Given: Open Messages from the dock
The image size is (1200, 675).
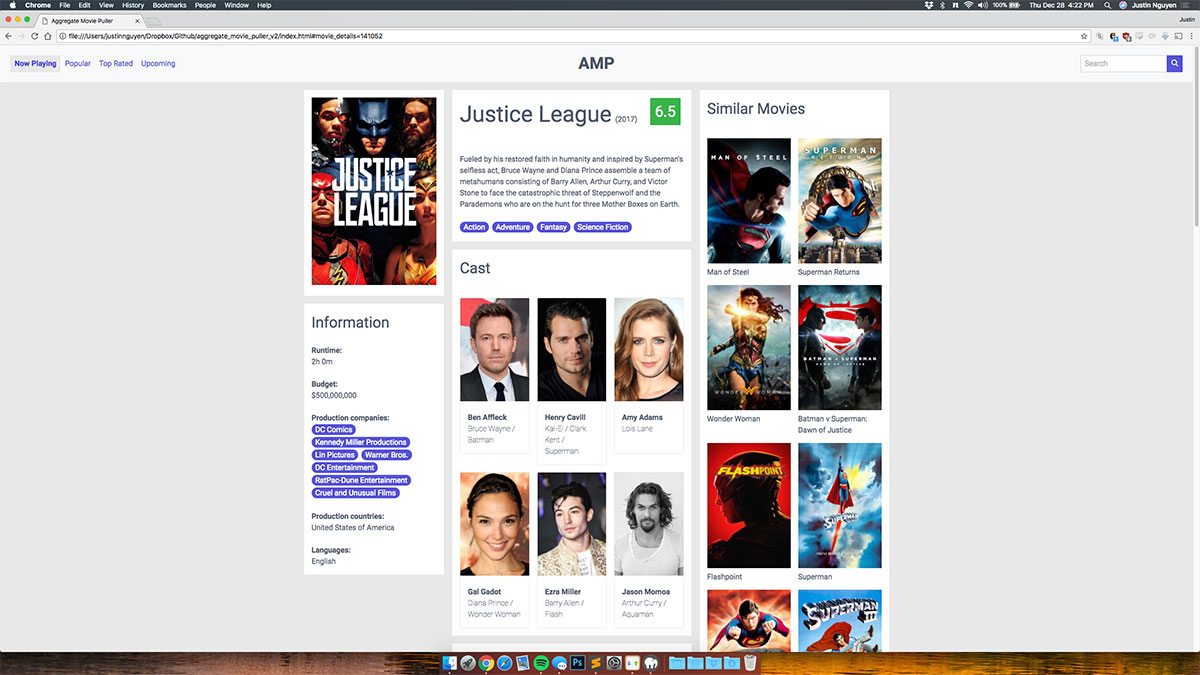Looking at the screenshot, I should point(559,662).
